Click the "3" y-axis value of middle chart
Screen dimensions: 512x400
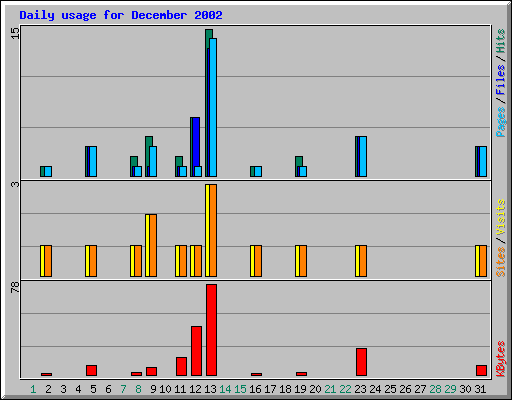[15, 184]
